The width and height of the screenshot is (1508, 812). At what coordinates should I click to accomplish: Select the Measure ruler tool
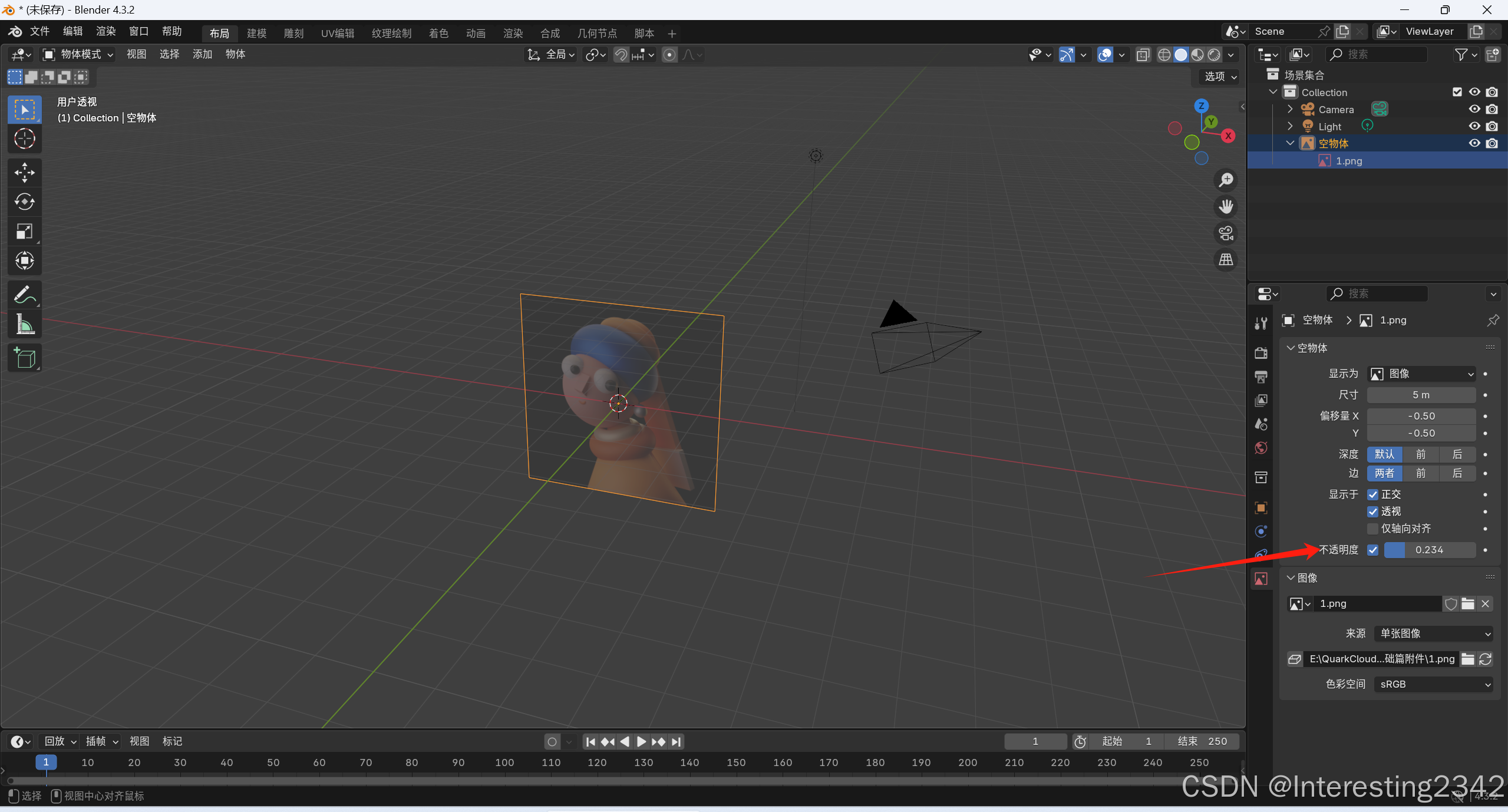24,324
